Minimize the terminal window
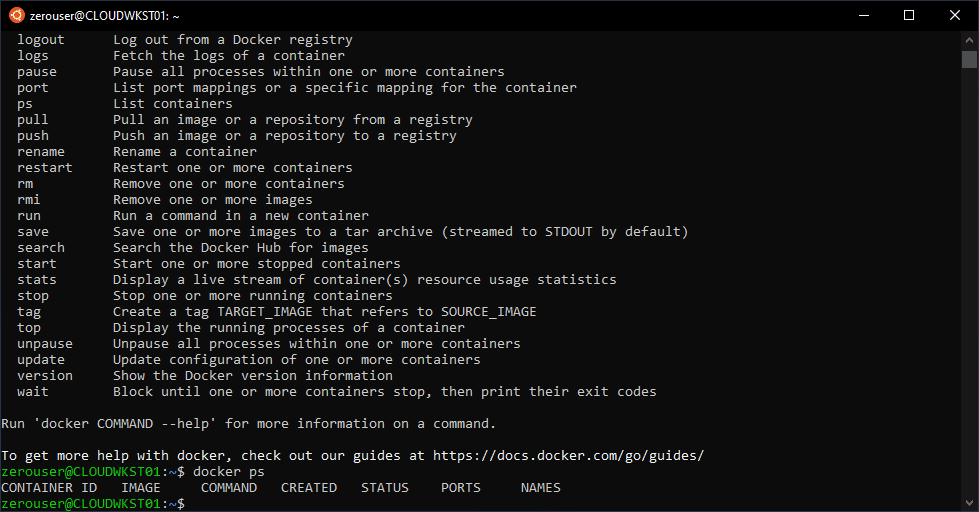Screen dimensions: 979x512 tap(862, 15)
